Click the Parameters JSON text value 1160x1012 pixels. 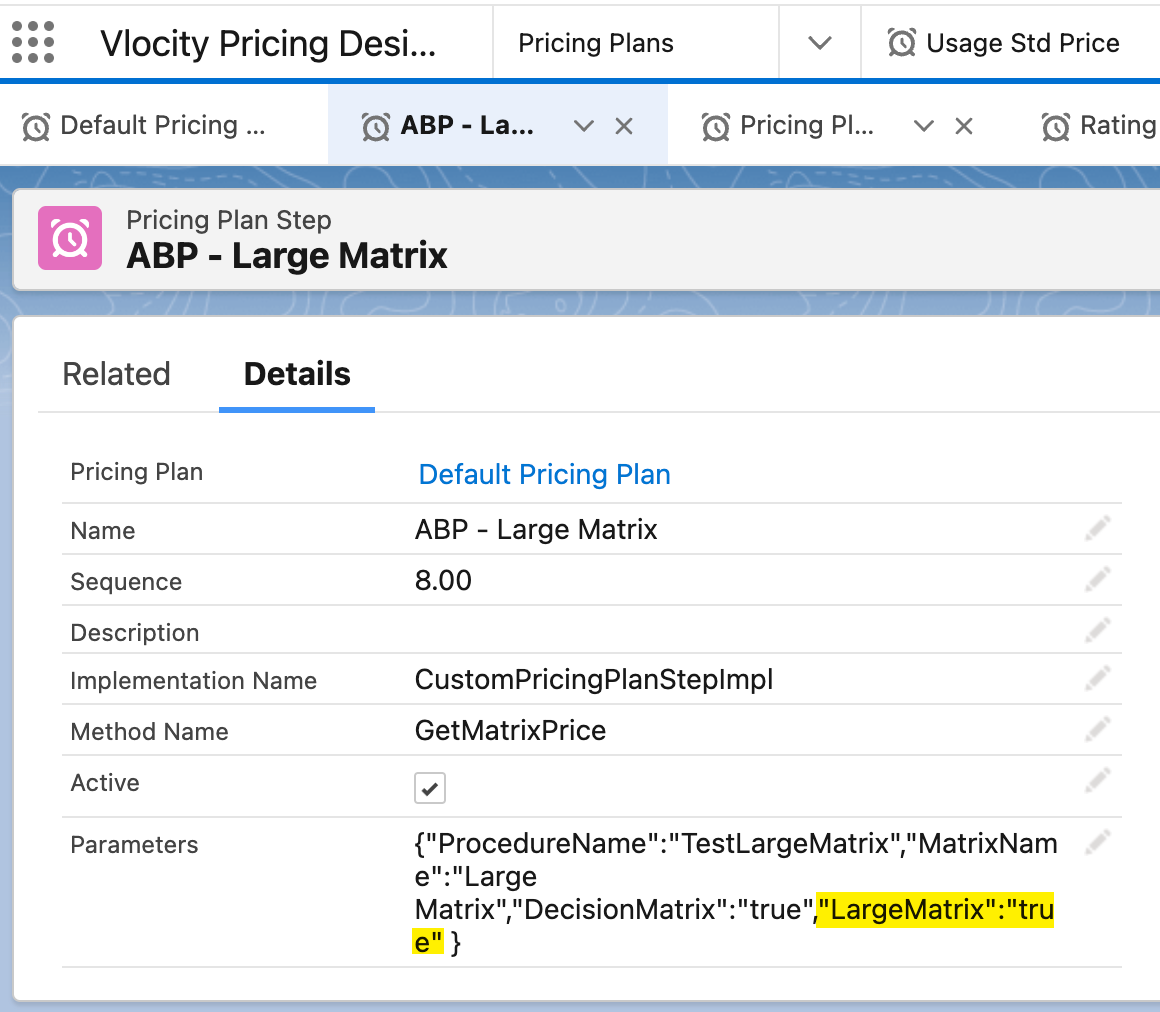click(x=735, y=892)
